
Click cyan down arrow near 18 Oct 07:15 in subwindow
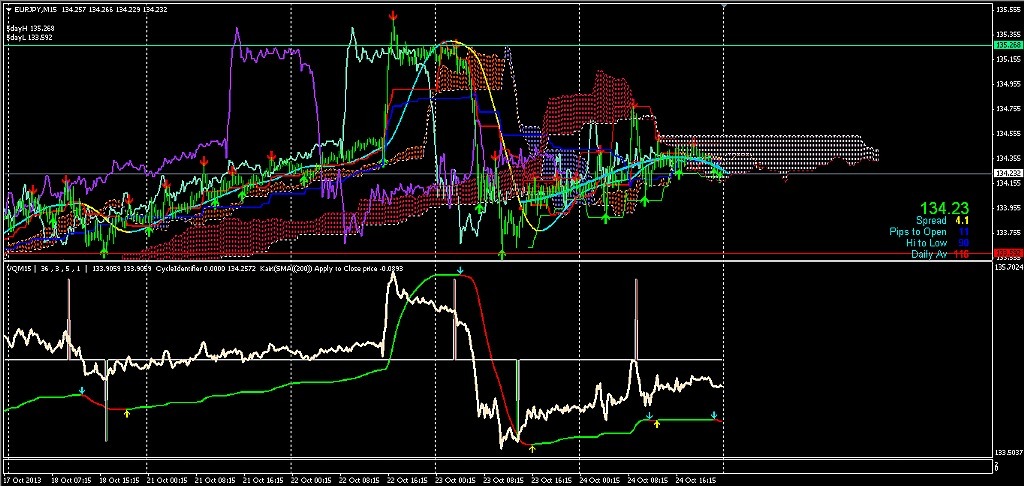82,391
